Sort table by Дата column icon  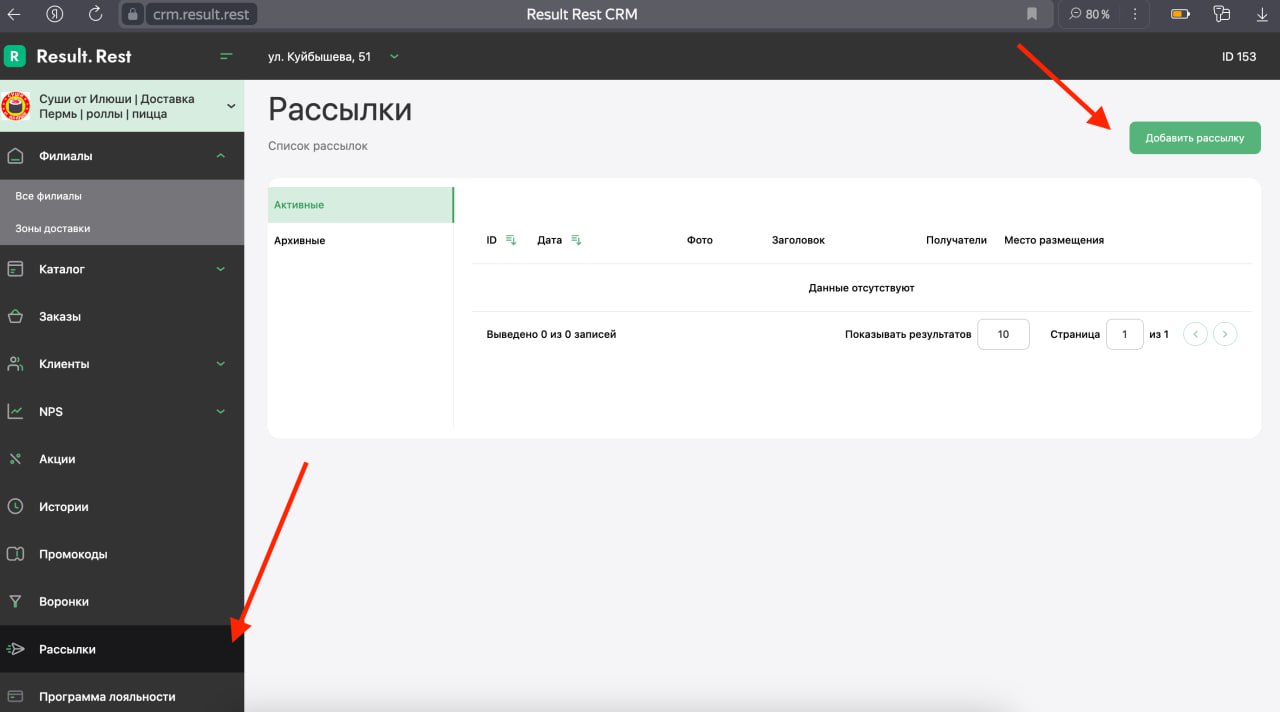[576, 240]
